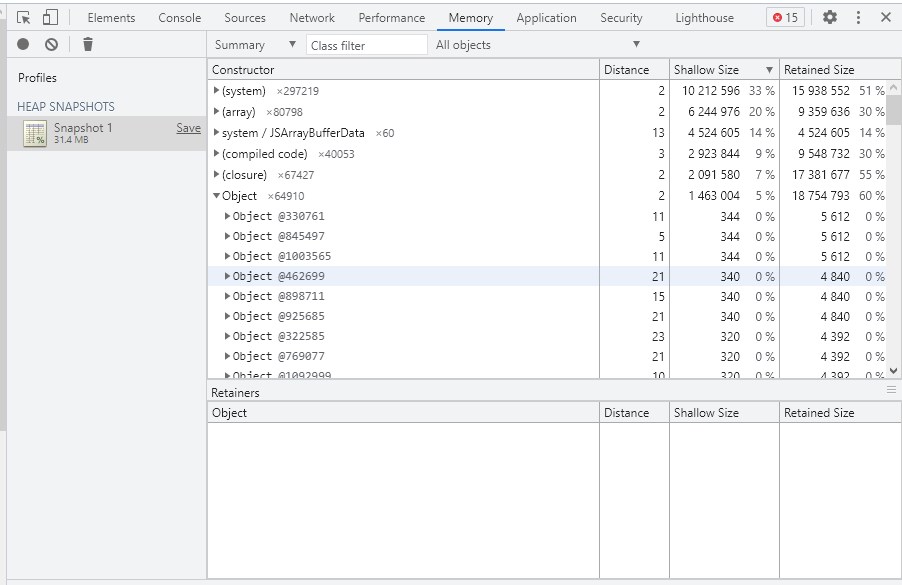
Task: Expand the (closure) constructor row
Action: (x=217, y=175)
